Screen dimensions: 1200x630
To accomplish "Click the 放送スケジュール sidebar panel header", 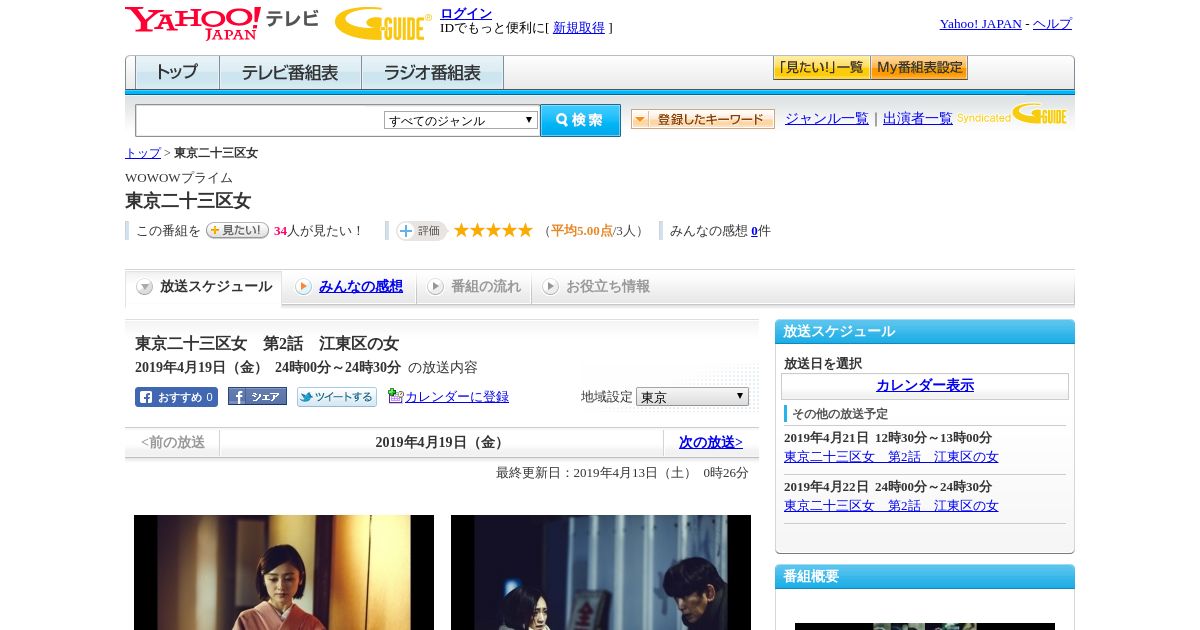I will (x=925, y=332).
